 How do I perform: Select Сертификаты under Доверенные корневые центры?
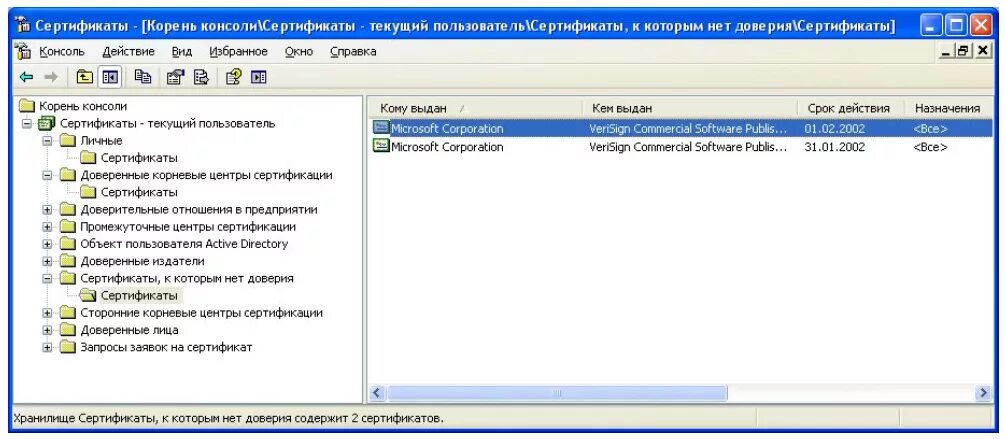pyautogui.click(x=139, y=192)
